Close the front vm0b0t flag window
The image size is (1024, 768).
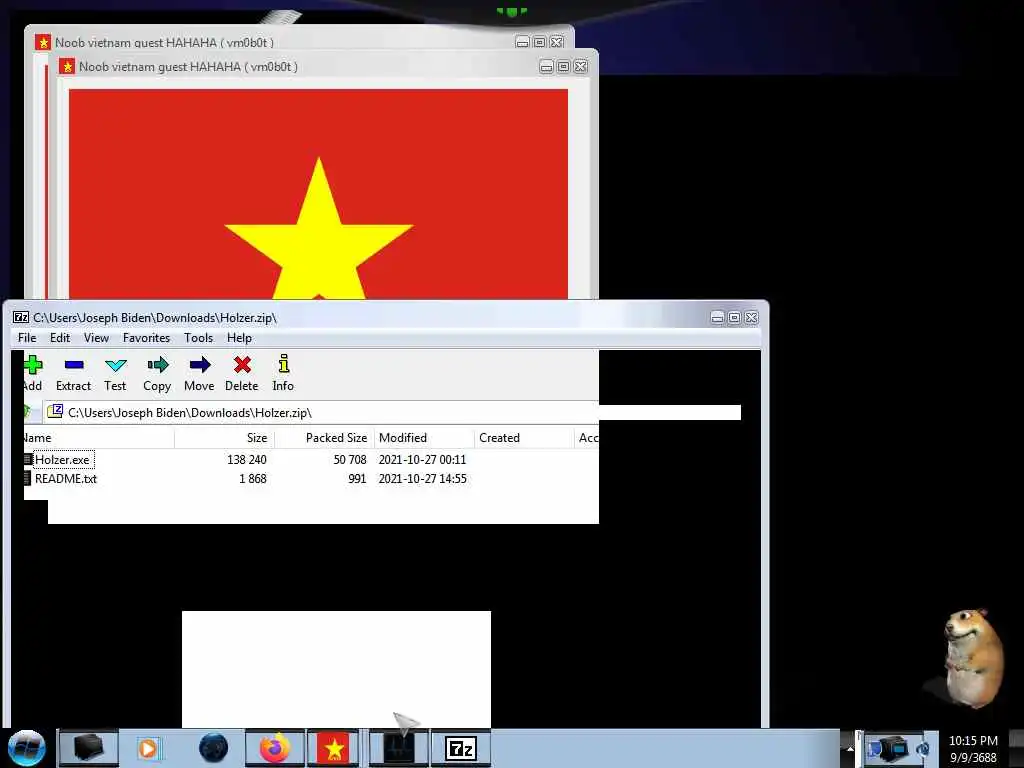pyautogui.click(x=580, y=67)
